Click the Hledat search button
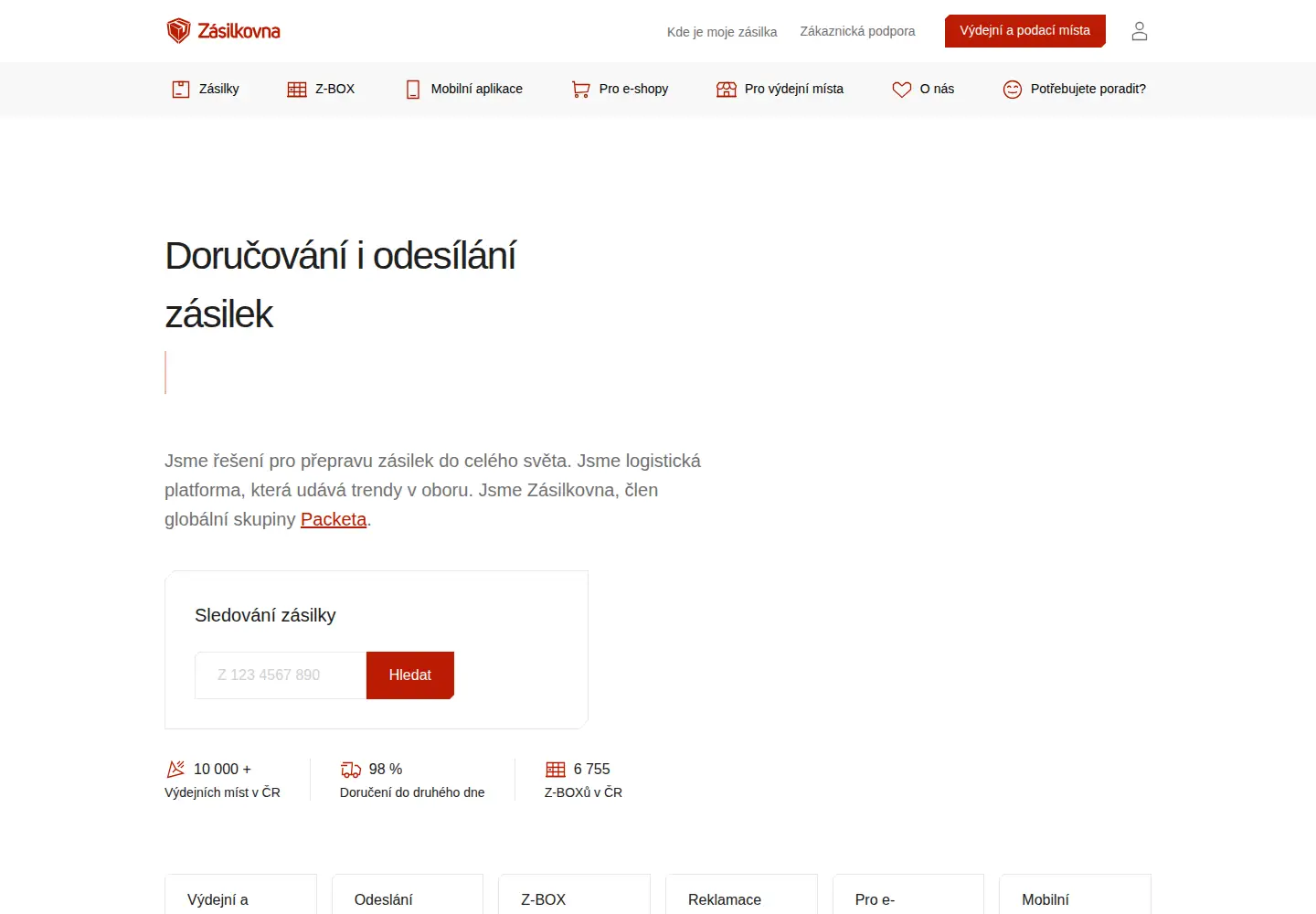Viewport: 1316px width, 914px height. (410, 675)
